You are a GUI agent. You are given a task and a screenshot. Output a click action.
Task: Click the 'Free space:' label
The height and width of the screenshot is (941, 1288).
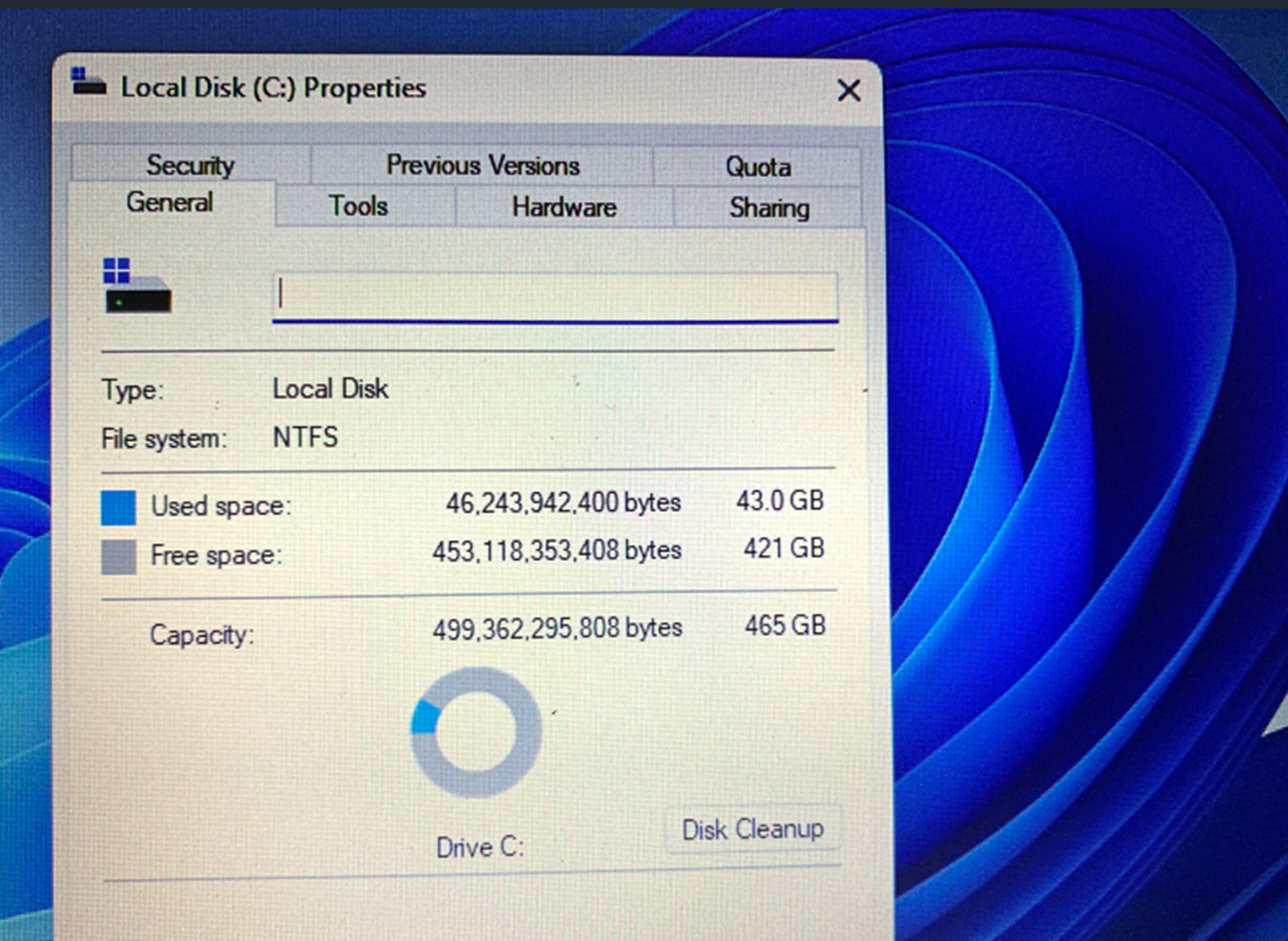click(216, 555)
